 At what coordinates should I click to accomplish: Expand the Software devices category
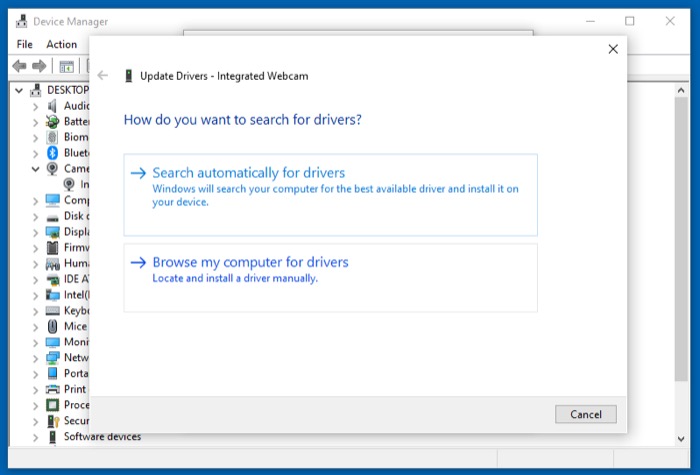(35, 438)
